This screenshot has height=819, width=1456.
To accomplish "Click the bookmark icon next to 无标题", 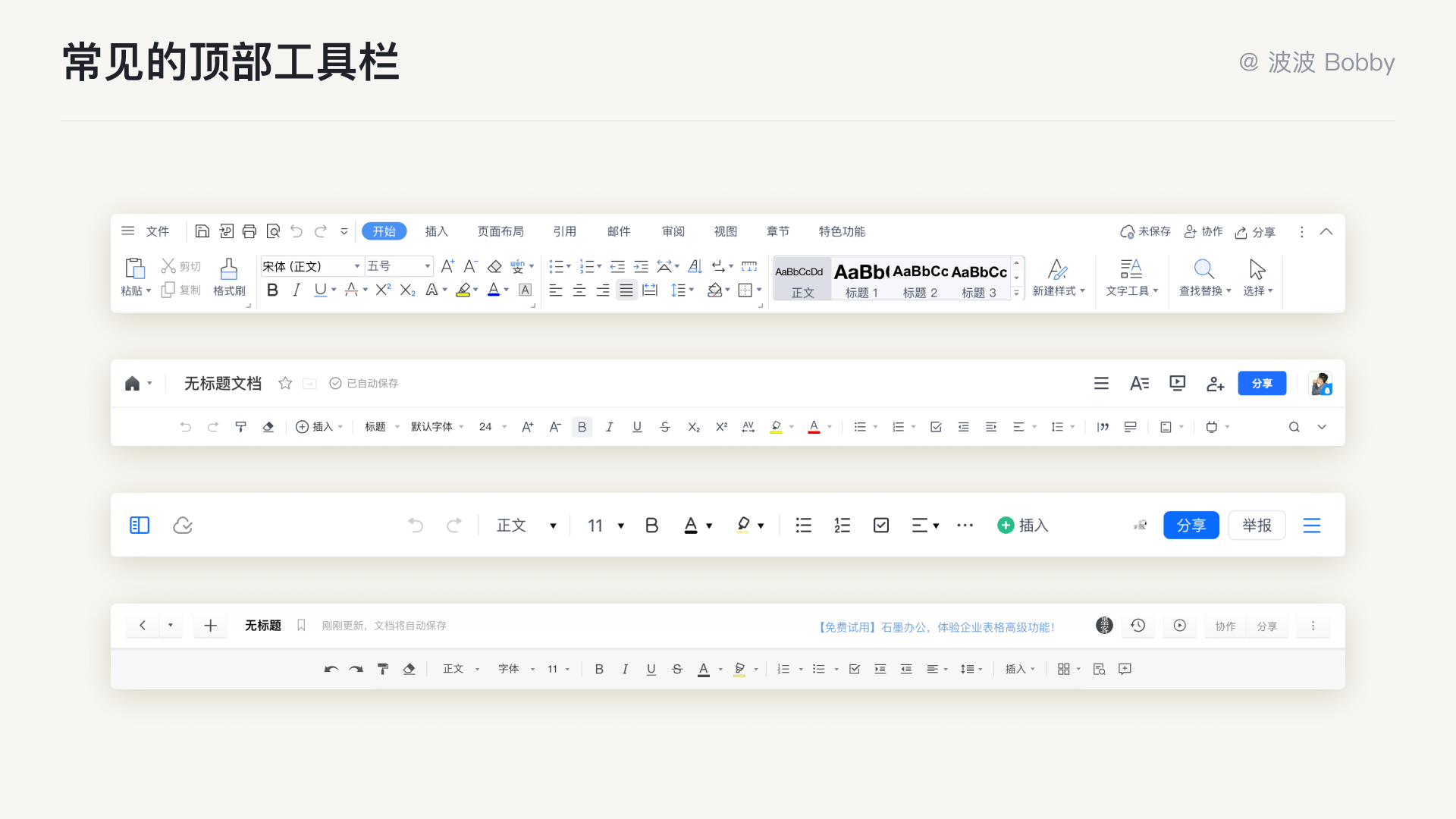I will click(x=301, y=626).
